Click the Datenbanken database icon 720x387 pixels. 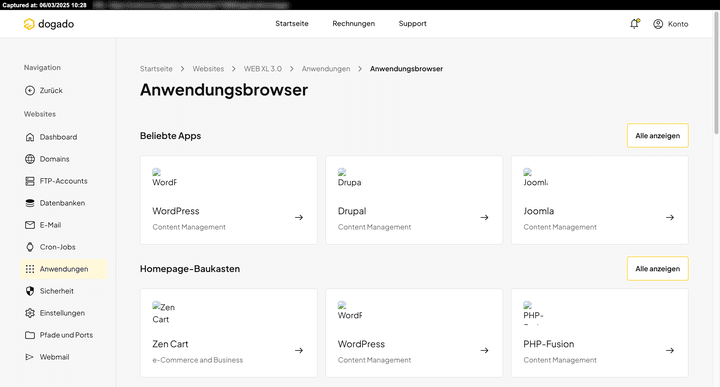click(30, 203)
